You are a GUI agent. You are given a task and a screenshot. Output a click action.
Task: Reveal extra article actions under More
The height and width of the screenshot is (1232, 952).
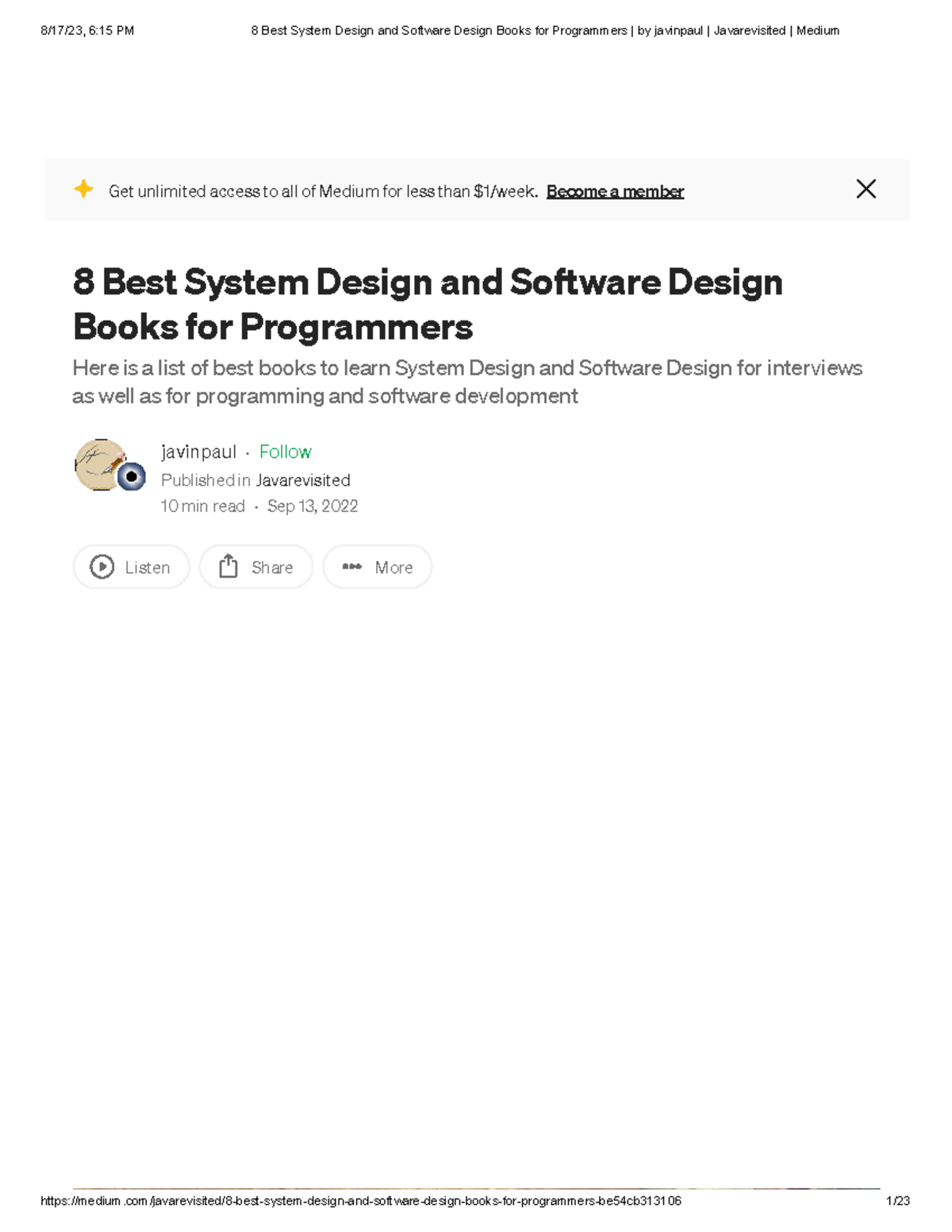pyautogui.click(x=378, y=566)
